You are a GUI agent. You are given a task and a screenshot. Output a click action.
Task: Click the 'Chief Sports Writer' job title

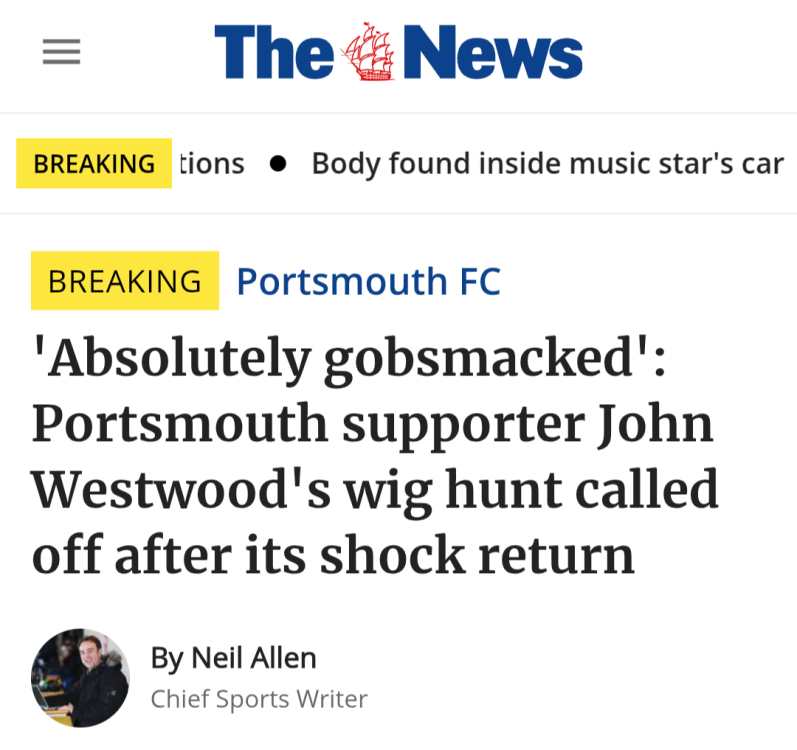(x=259, y=699)
